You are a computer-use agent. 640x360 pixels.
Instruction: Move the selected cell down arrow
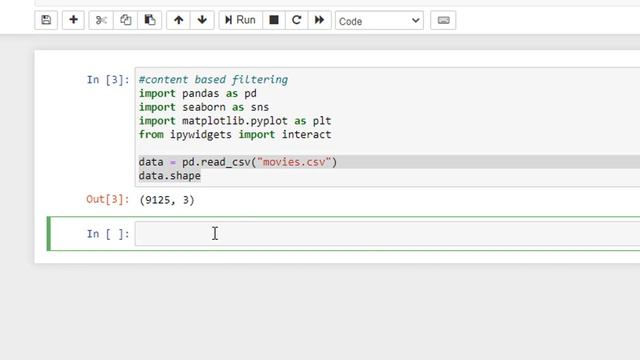[202, 20]
